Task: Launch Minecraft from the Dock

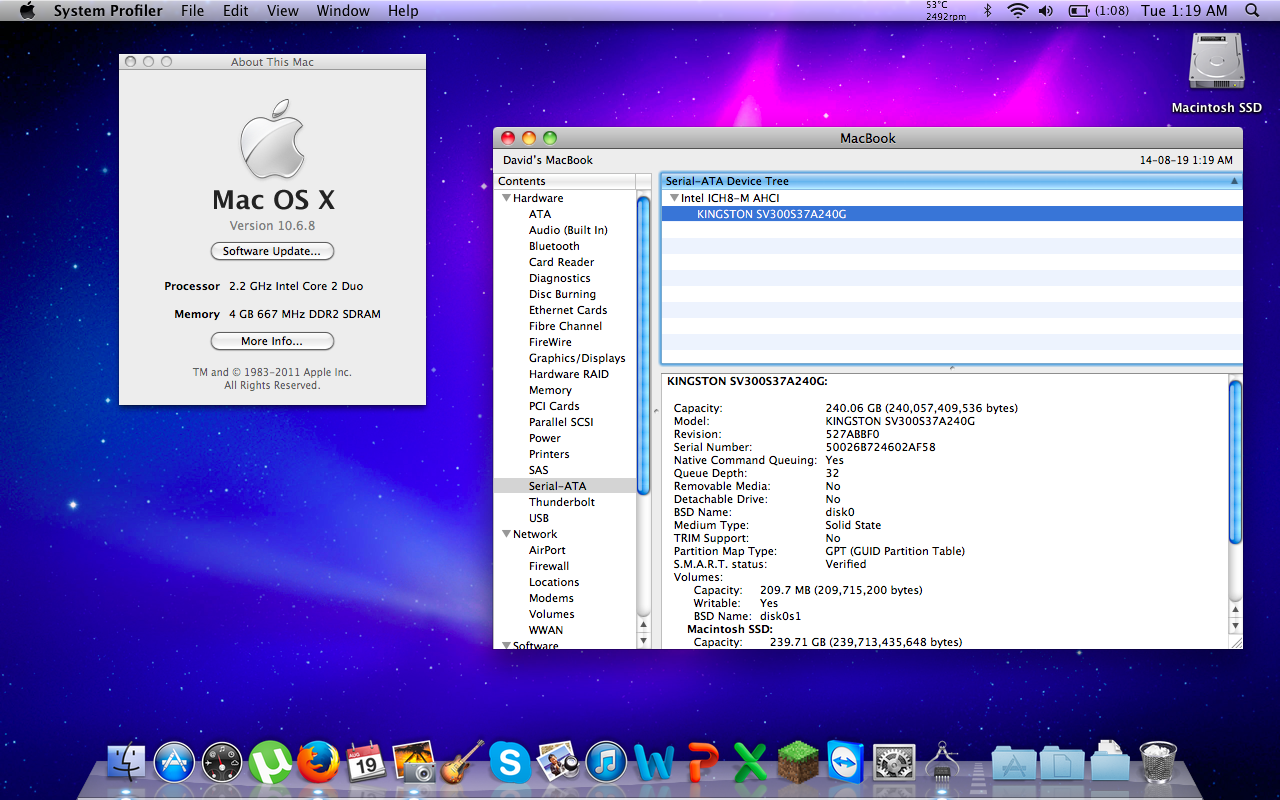Action: pyautogui.click(x=798, y=762)
